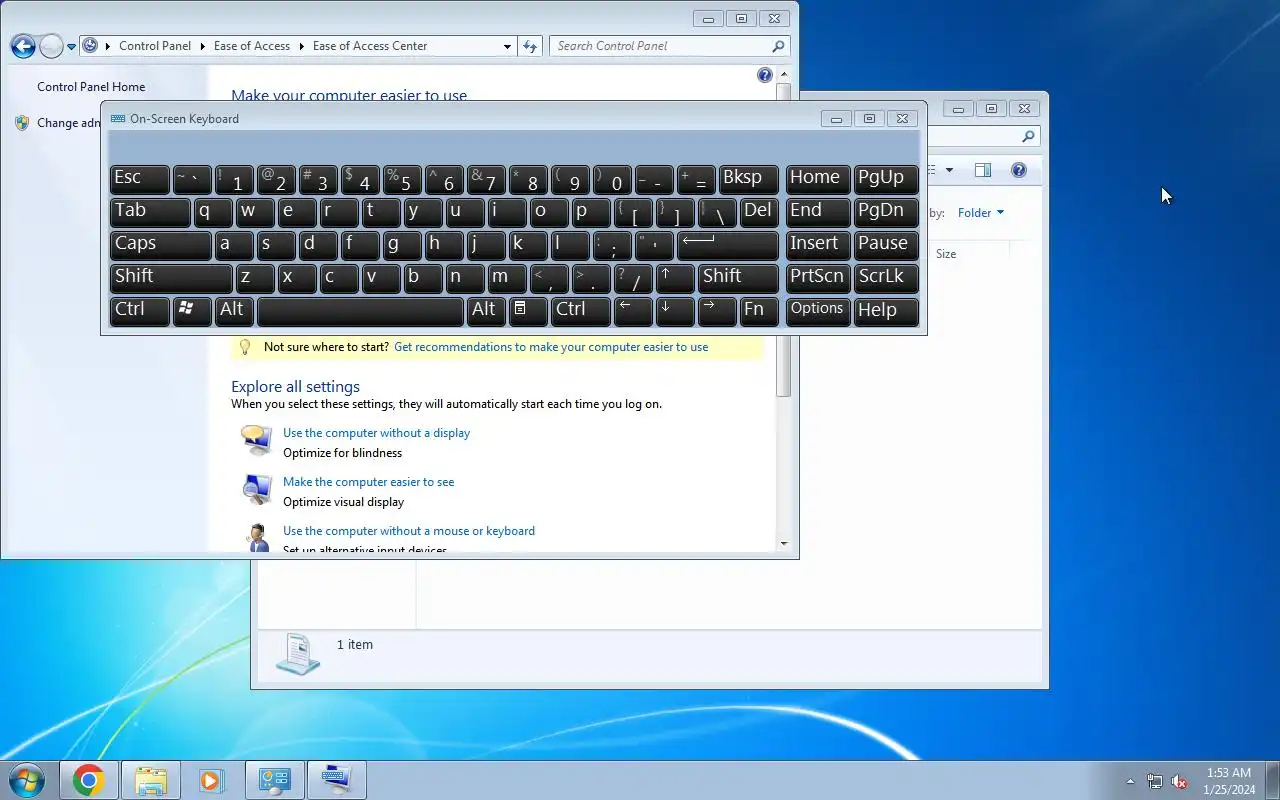Click the Tab key on keyboard

[150, 212]
